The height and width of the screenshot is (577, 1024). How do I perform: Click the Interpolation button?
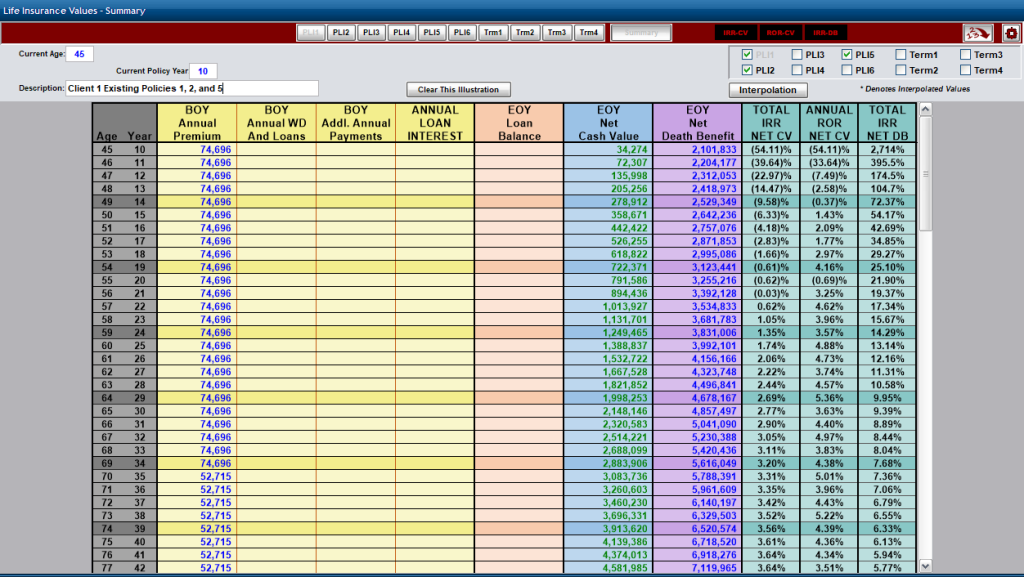pyautogui.click(x=768, y=90)
